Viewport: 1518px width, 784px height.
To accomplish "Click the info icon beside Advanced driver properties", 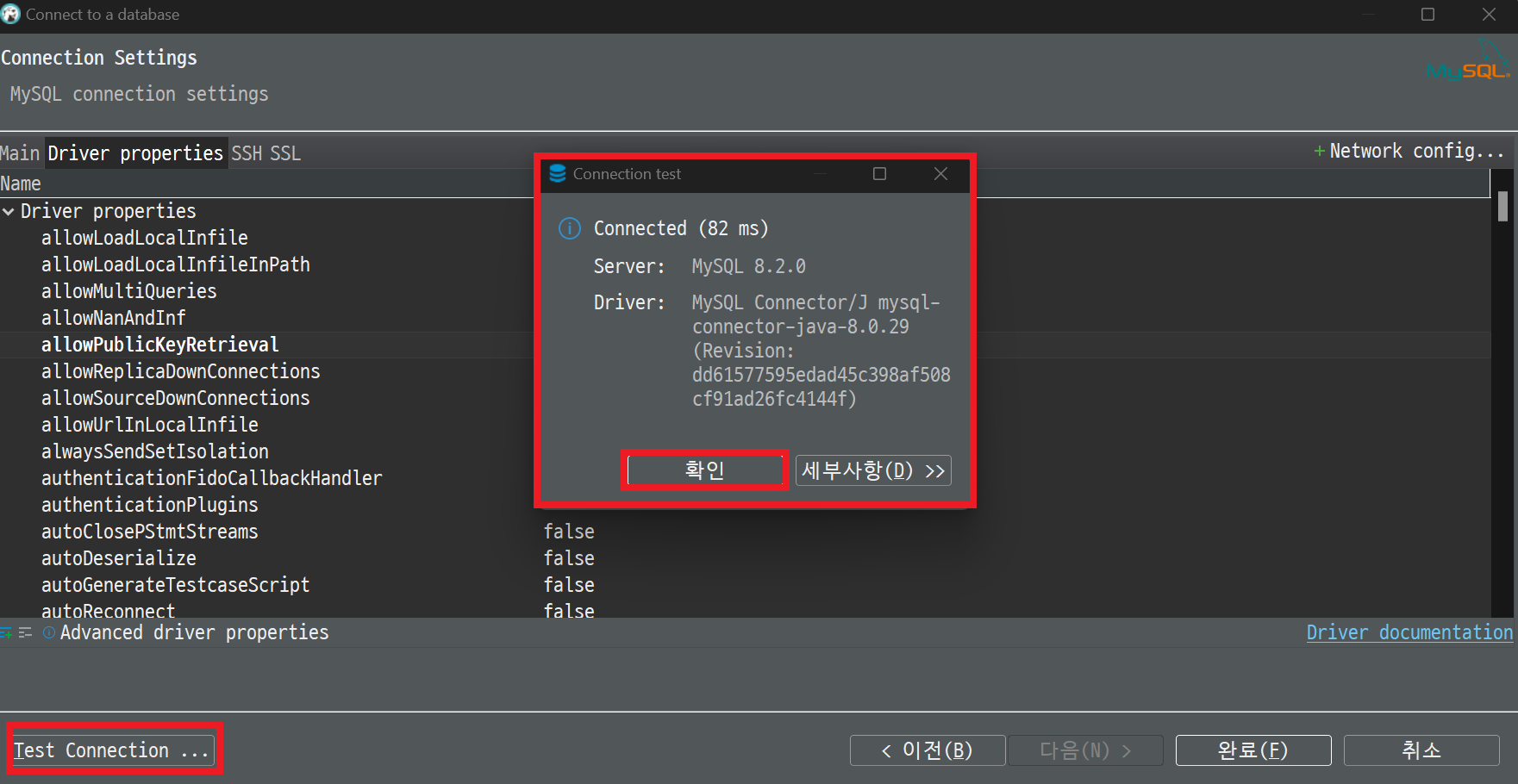I will click(x=49, y=632).
